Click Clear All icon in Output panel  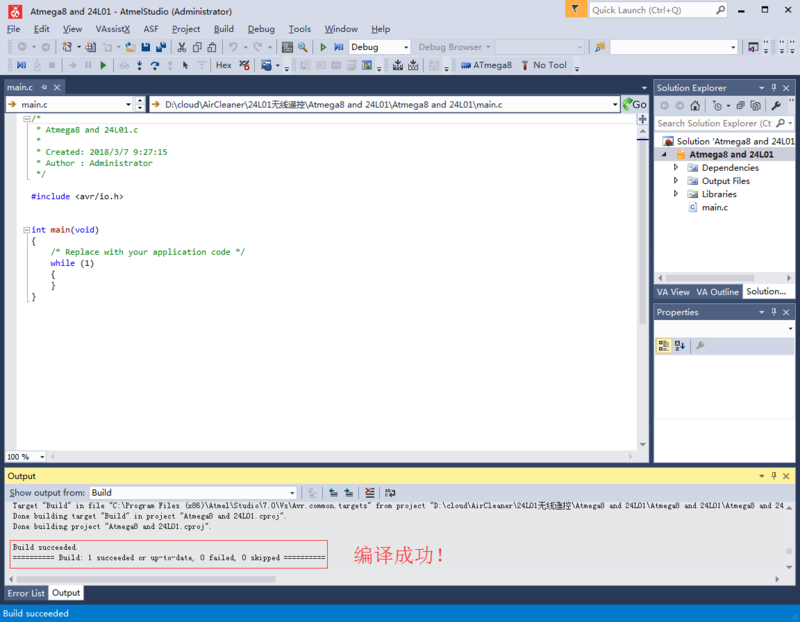point(370,493)
